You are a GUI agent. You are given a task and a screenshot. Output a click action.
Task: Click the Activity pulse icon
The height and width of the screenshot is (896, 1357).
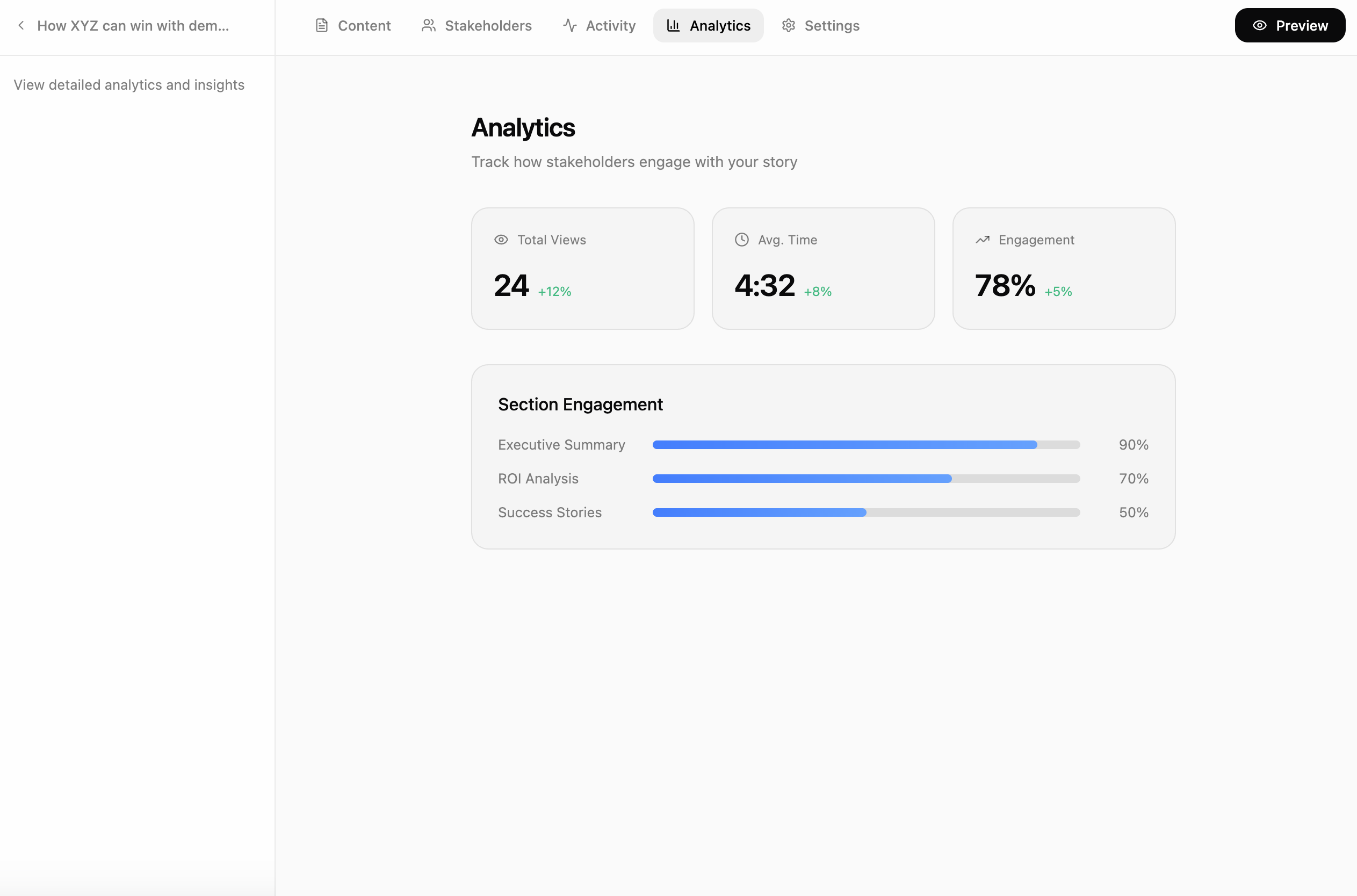click(x=569, y=26)
